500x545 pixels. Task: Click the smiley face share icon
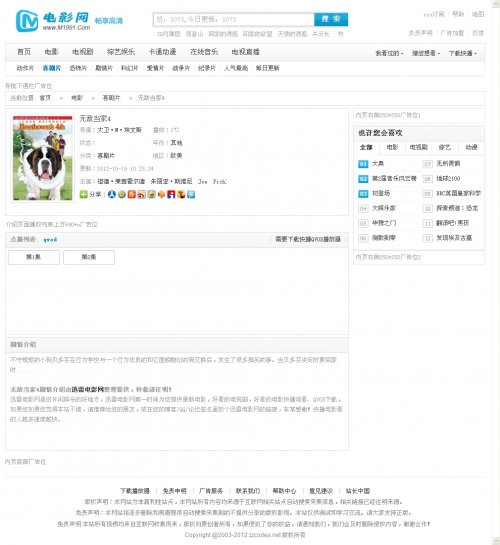click(151, 194)
